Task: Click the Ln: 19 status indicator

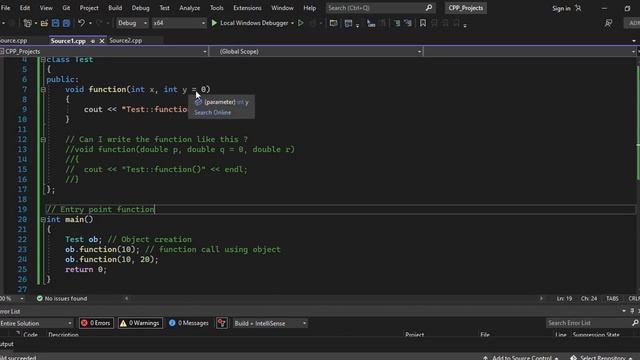Action: [564, 298]
